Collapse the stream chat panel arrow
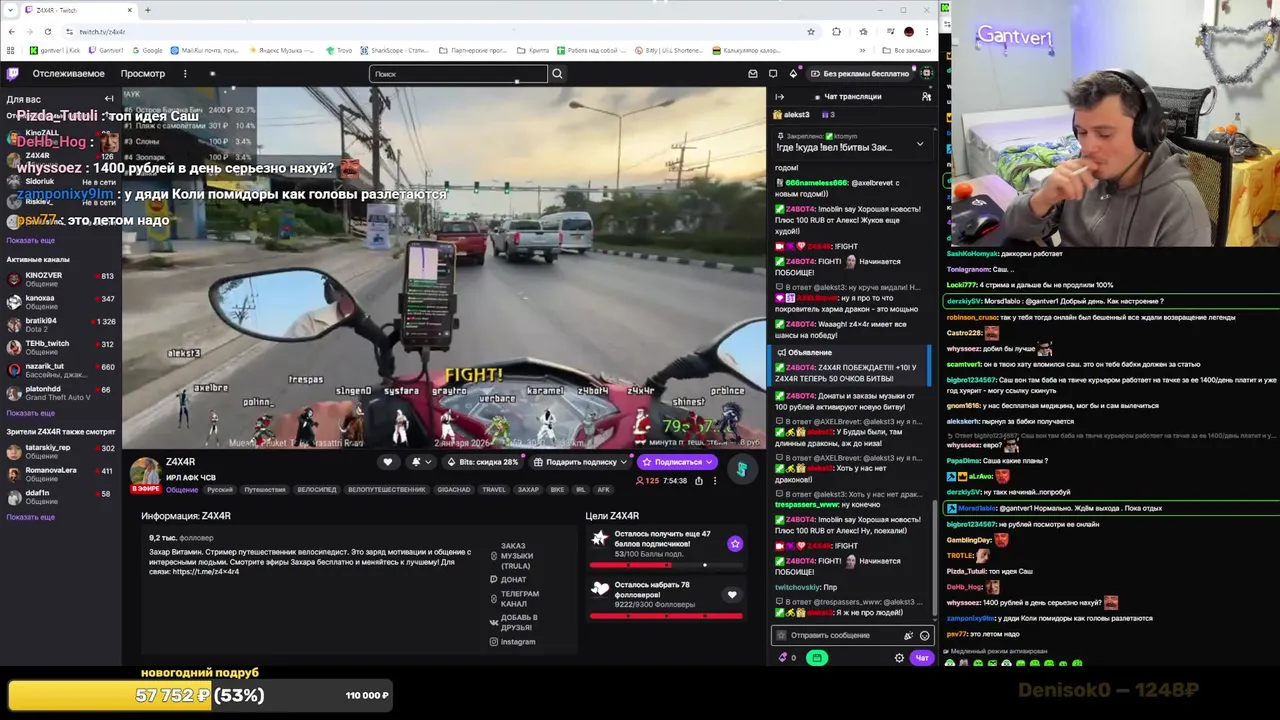 pyautogui.click(x=780, y=97)
